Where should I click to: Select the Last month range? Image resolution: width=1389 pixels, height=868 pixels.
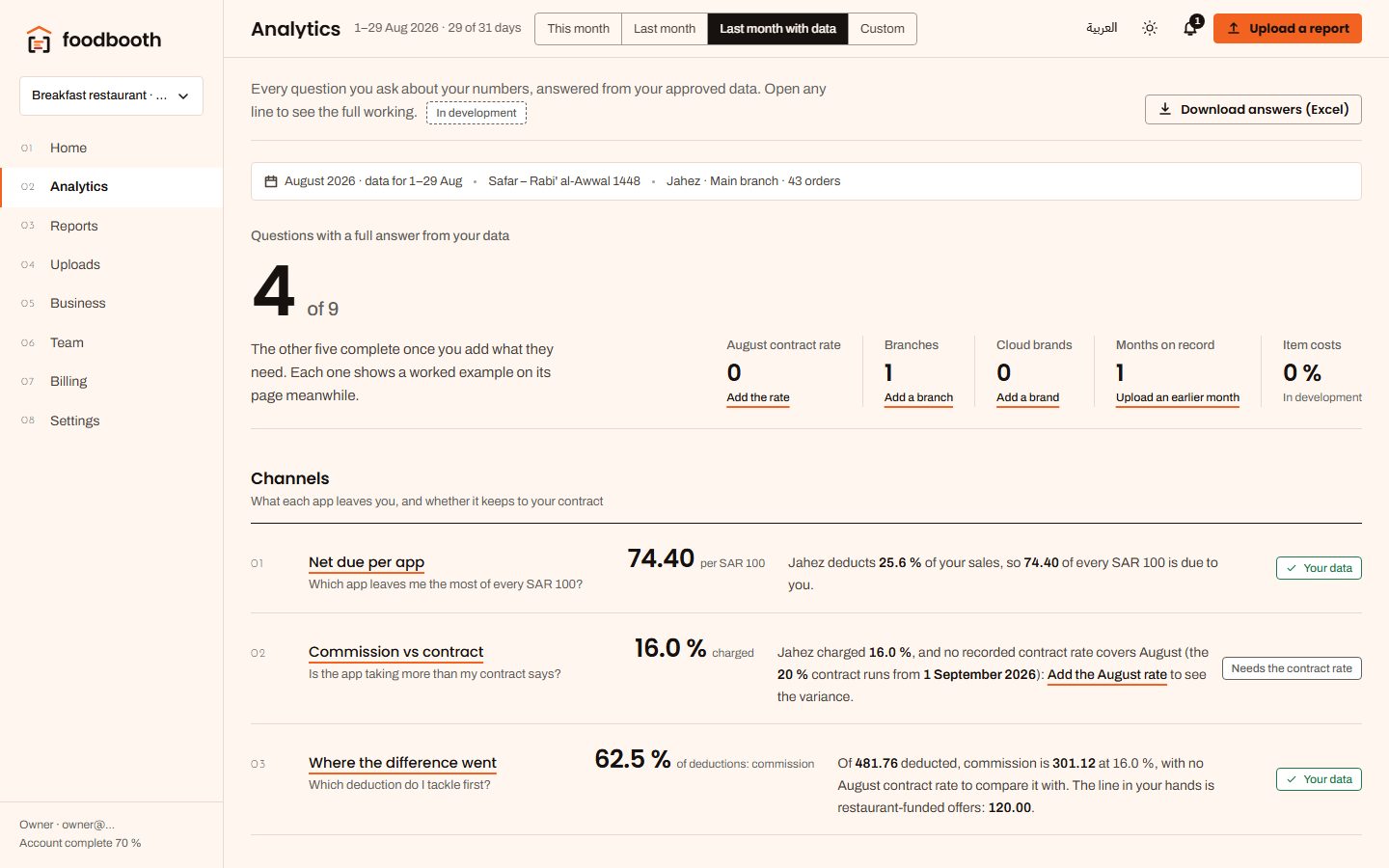pos(665,29)
